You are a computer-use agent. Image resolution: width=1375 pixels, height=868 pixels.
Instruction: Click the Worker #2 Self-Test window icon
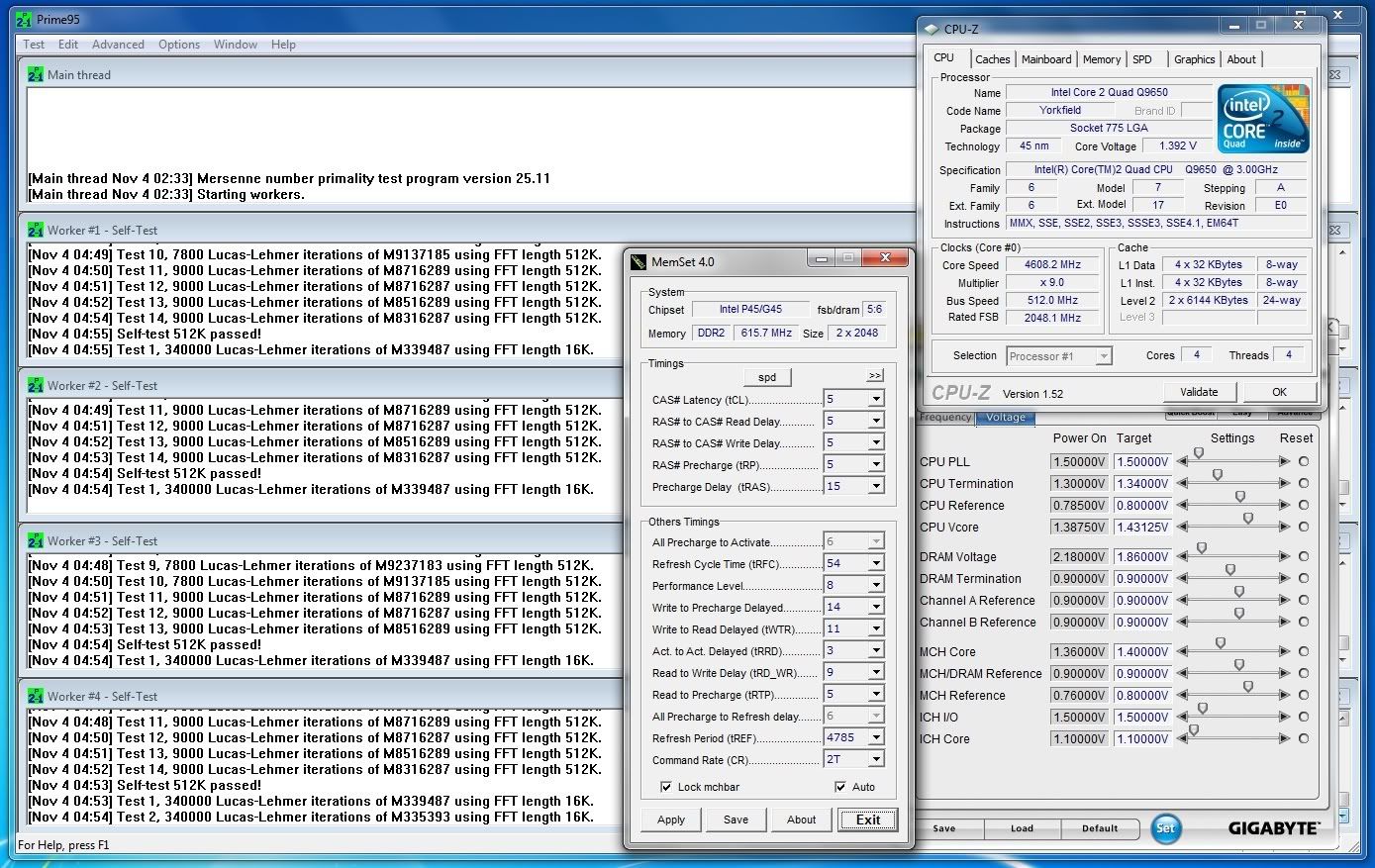tap(36, 385)
